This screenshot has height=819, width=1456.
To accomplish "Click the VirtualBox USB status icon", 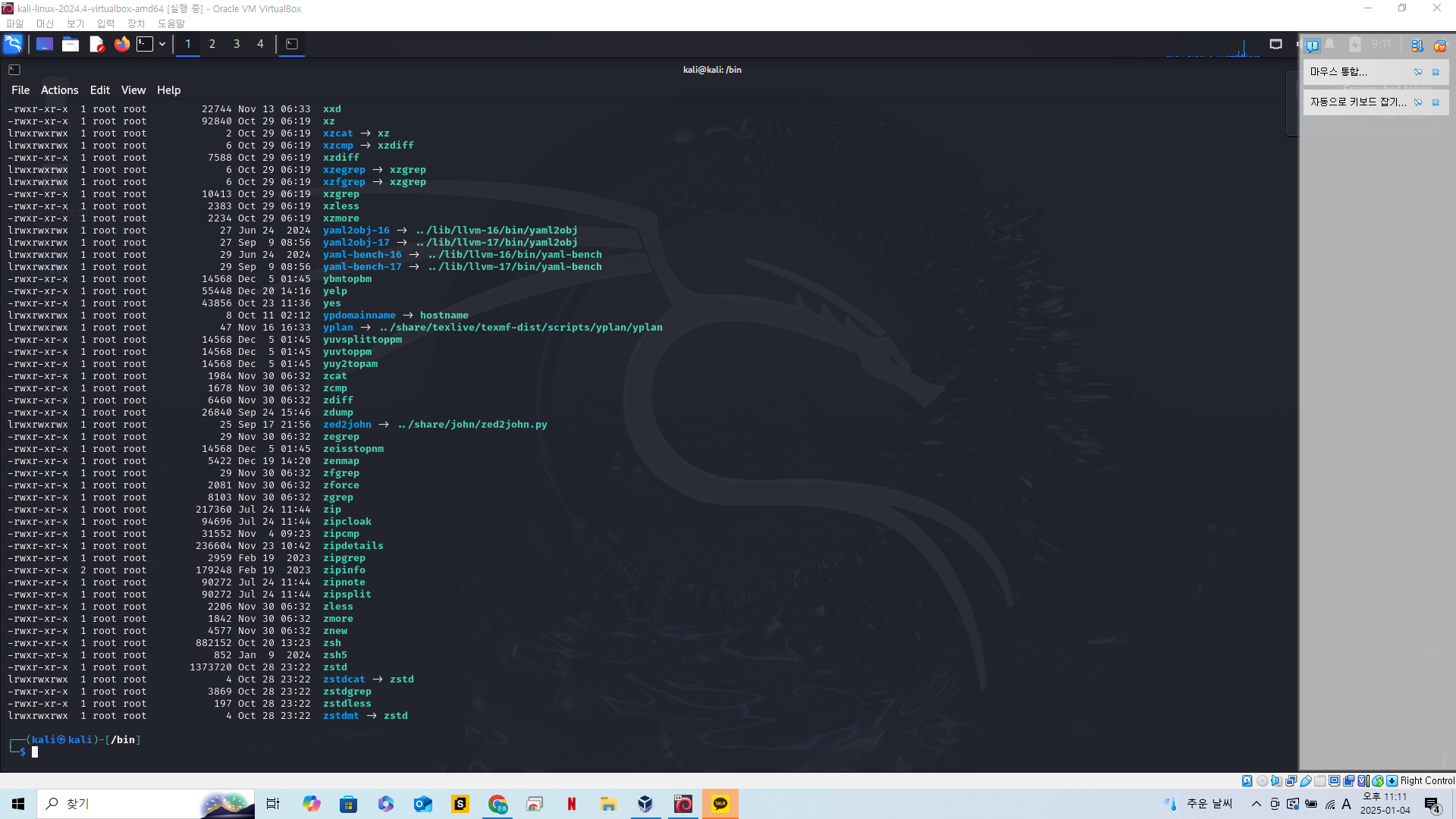I will click(1306, 781).
